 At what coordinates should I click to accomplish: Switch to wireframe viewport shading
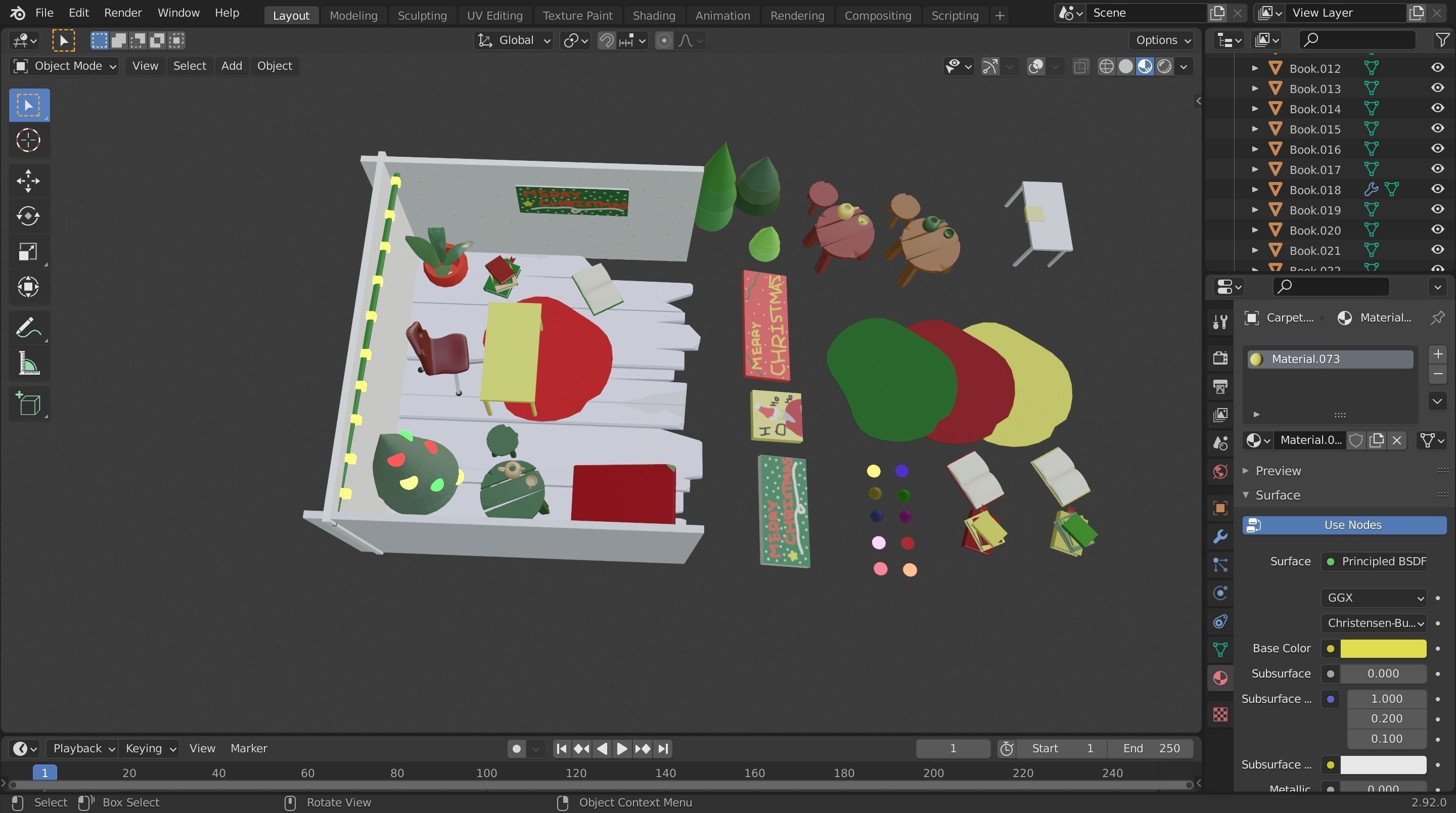point(1106,66)
